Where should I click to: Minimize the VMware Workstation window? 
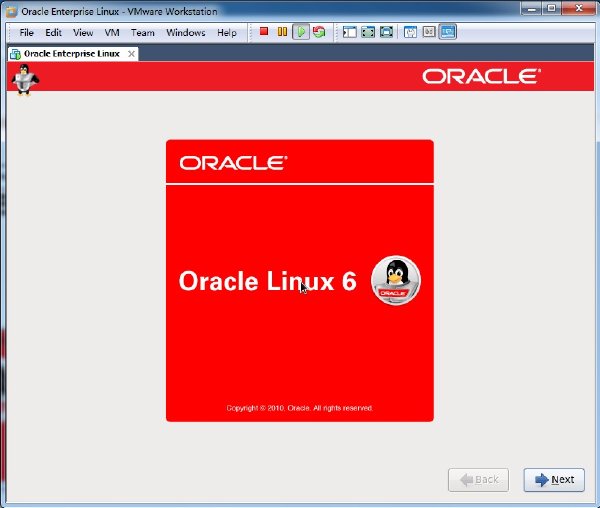tap(532, 8)
